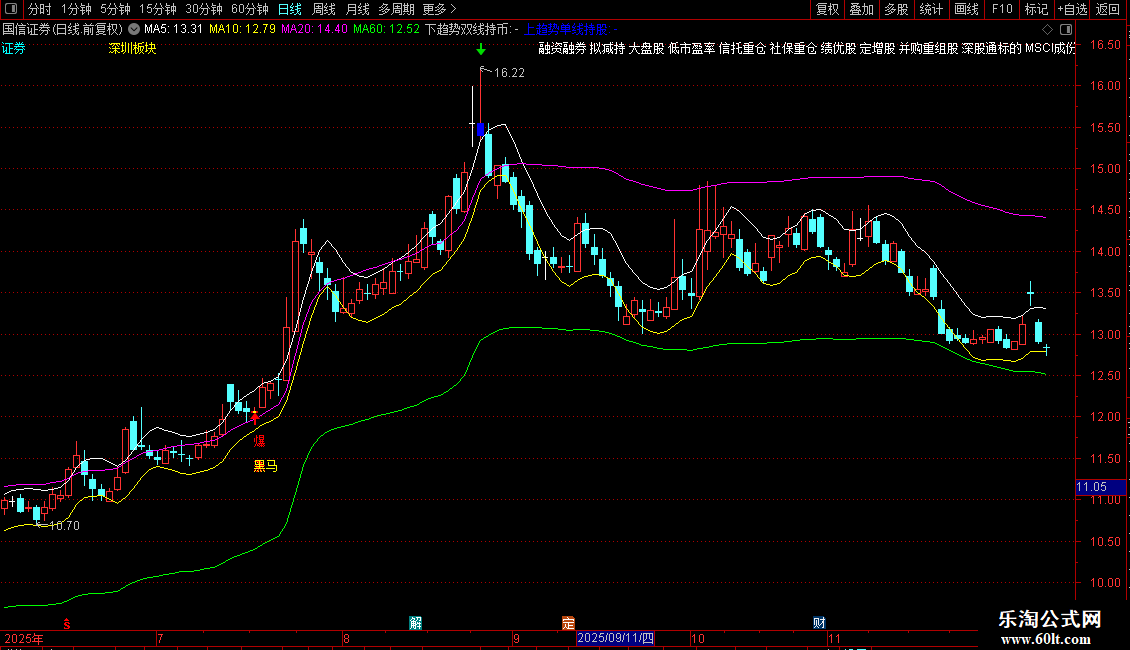The image size is (1130, 650).
Task: Click the red 爆 signal marker
Action: (x=258, y=440)
